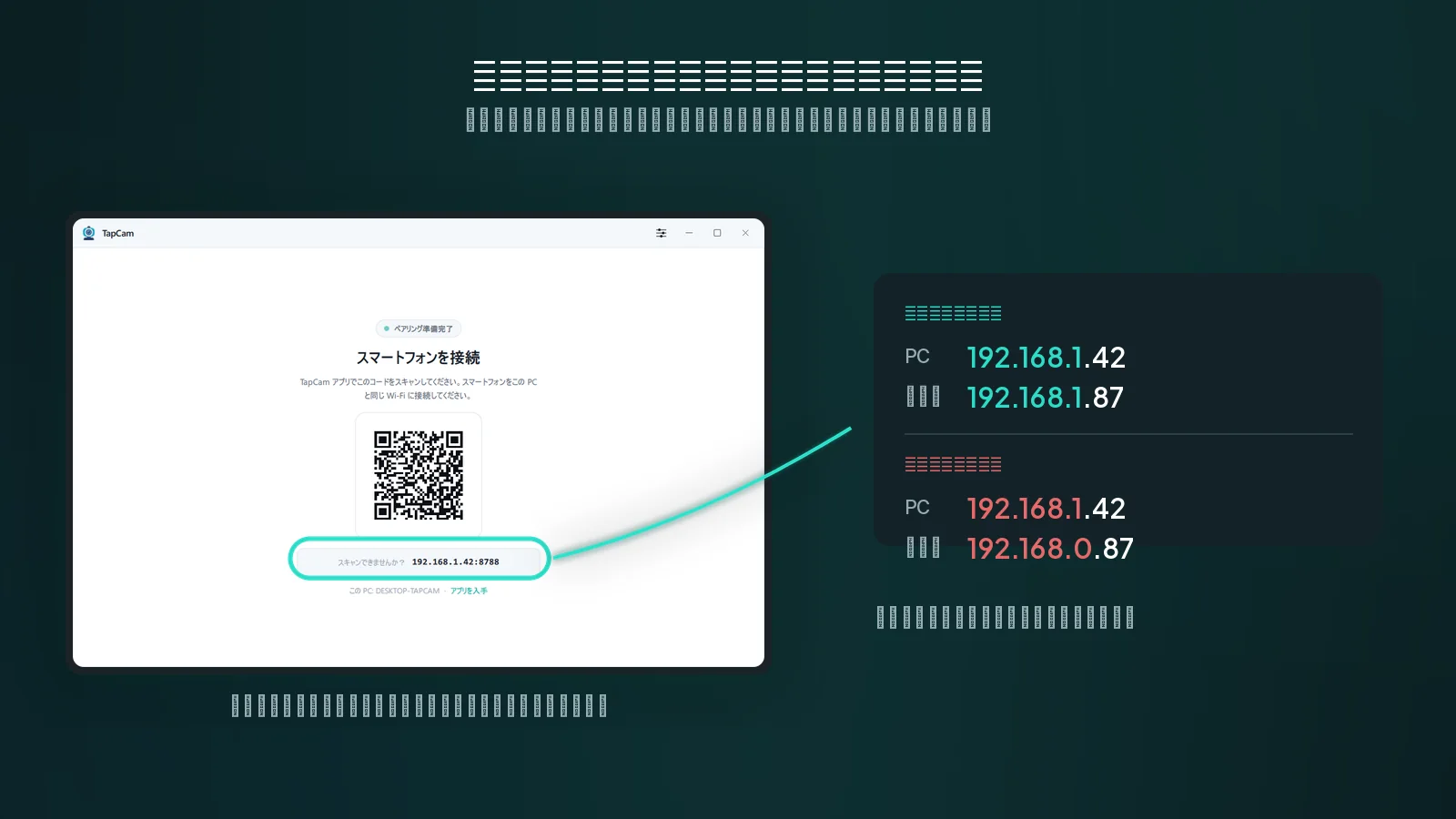Click the ペアリング準備完了 status badge
Image resolution: width=1456 pixels, height=819 pixels.
(x=419, y=329)
